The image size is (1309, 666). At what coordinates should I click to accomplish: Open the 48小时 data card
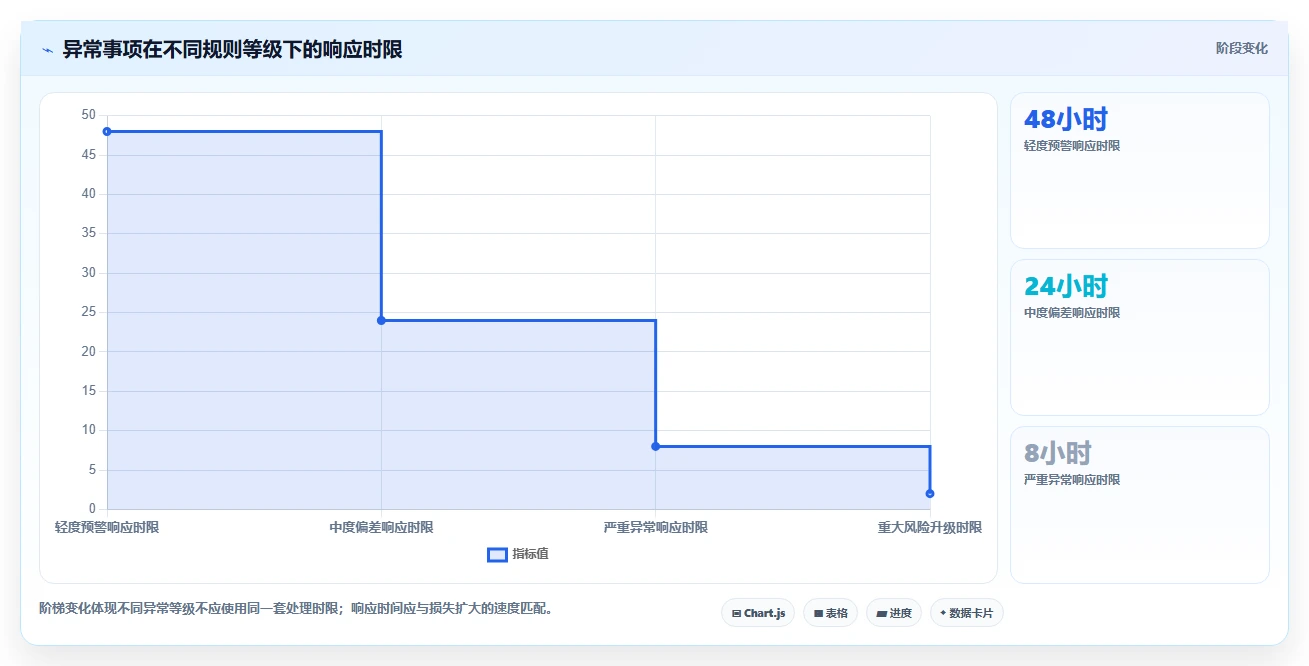click(x=1140, y=170)
